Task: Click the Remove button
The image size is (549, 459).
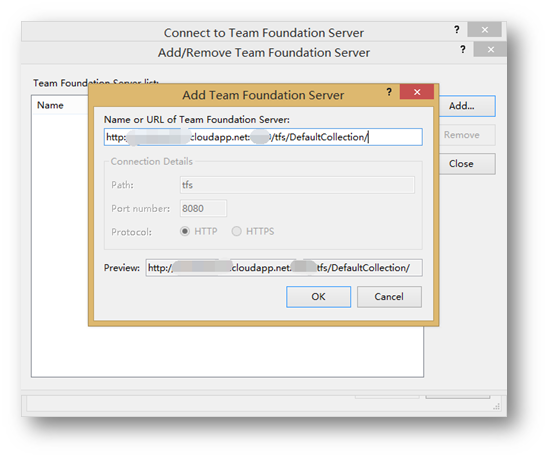Action: (467, 135)
